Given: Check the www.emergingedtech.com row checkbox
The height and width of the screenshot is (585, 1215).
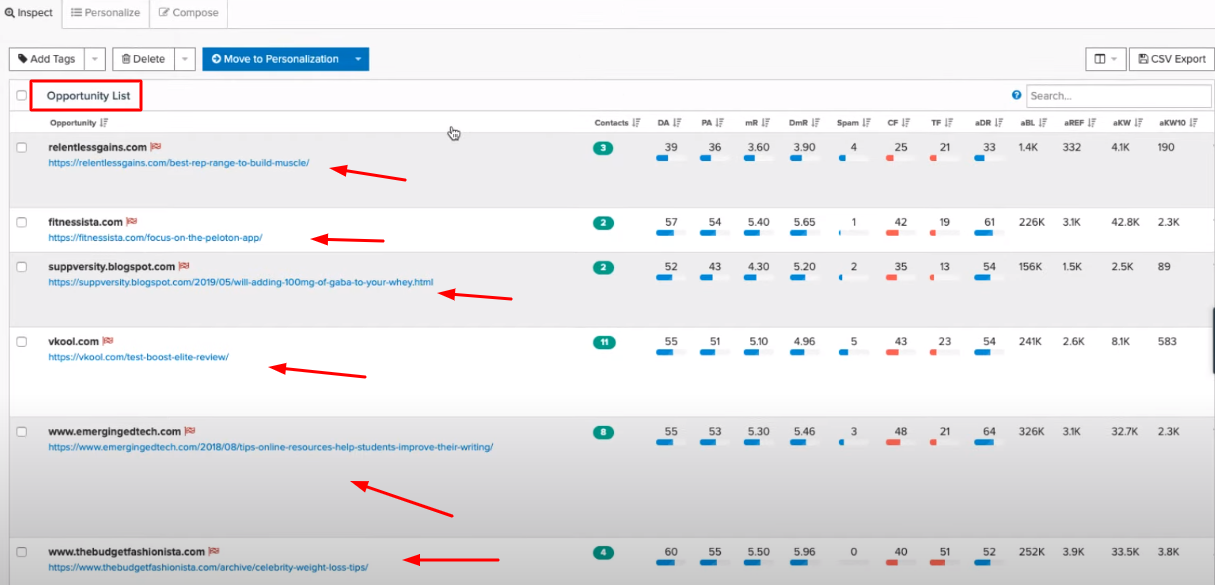Looking at the screenshot, I should point(22,432).
